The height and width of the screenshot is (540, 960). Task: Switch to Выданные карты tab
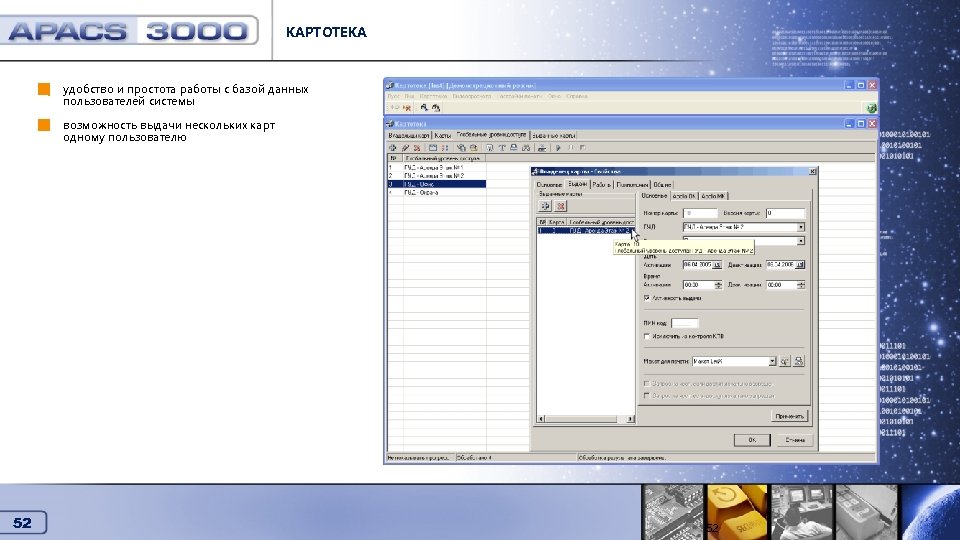(553, 135)
